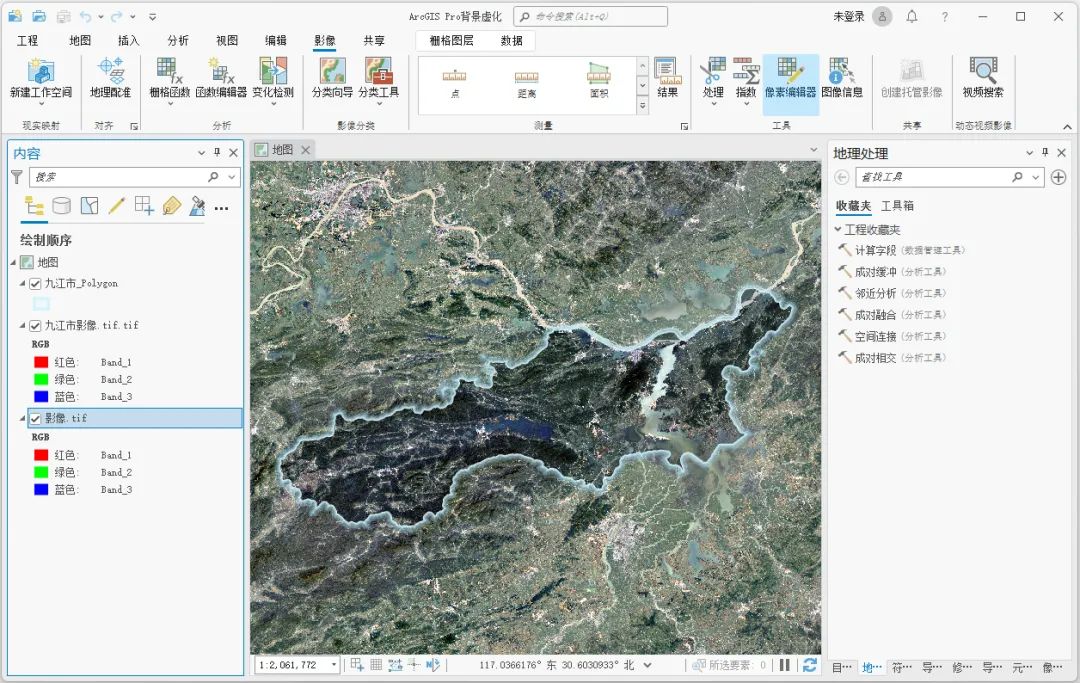Open the 地理配准 georeference tool

[110, 78]
